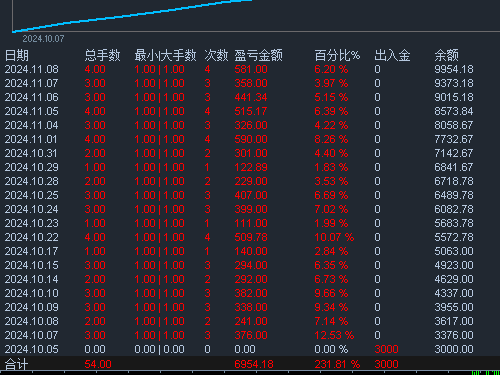Click the 总手数 column header
The width and height of the screenshot is (500, 375).
tap(102, 55)
